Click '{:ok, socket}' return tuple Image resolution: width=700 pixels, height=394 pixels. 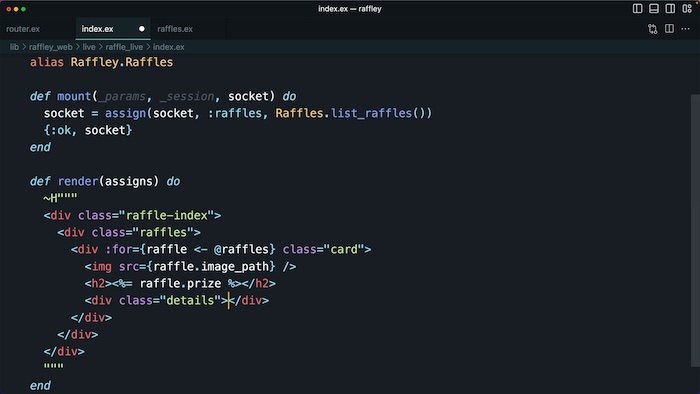88,130
